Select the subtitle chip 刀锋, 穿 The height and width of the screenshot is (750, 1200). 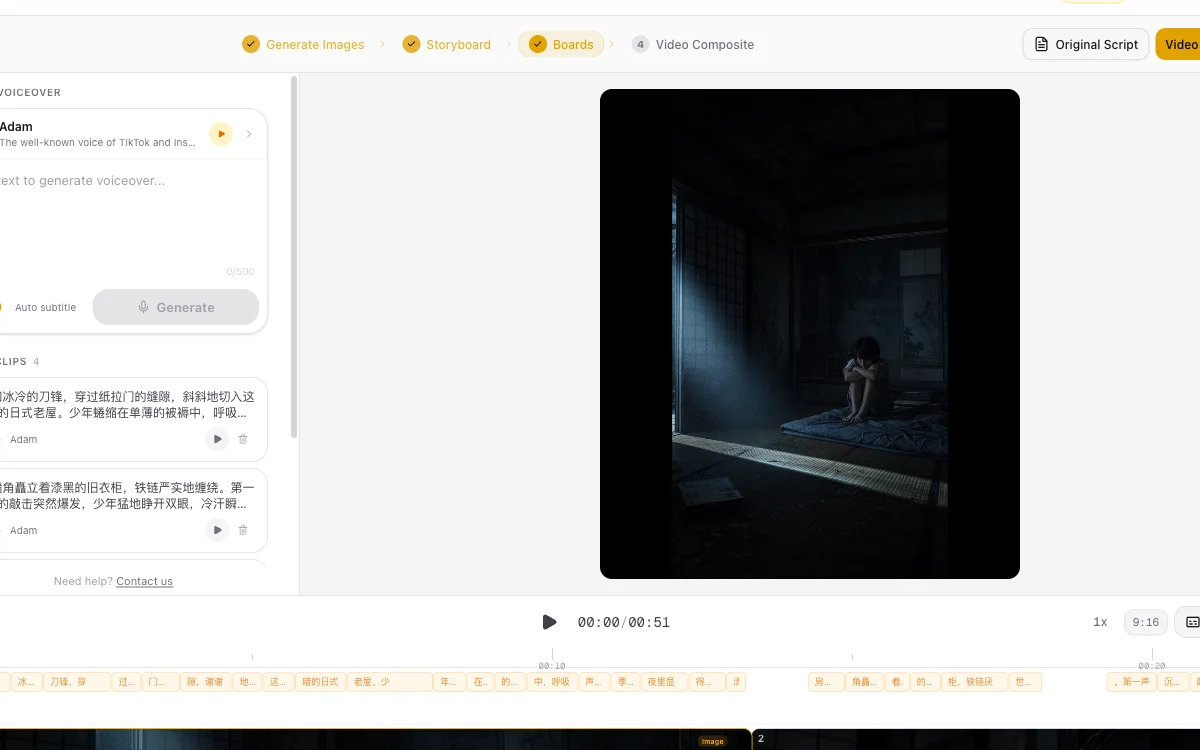(76, 682)
